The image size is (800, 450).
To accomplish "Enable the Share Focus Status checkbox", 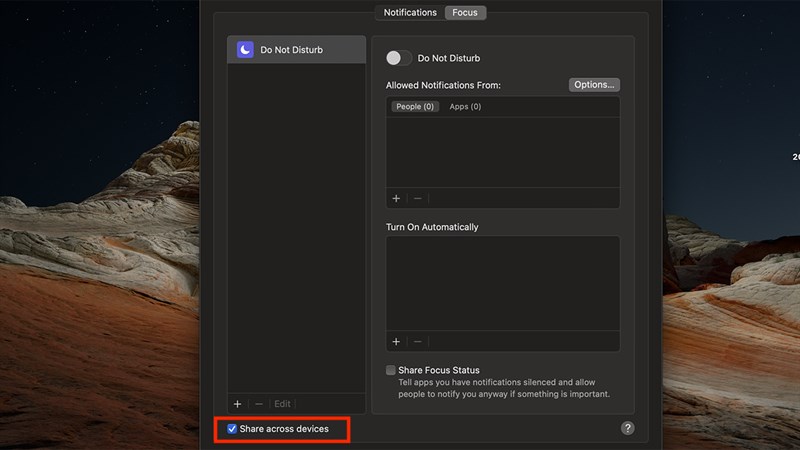I will [x=392, y=370].
